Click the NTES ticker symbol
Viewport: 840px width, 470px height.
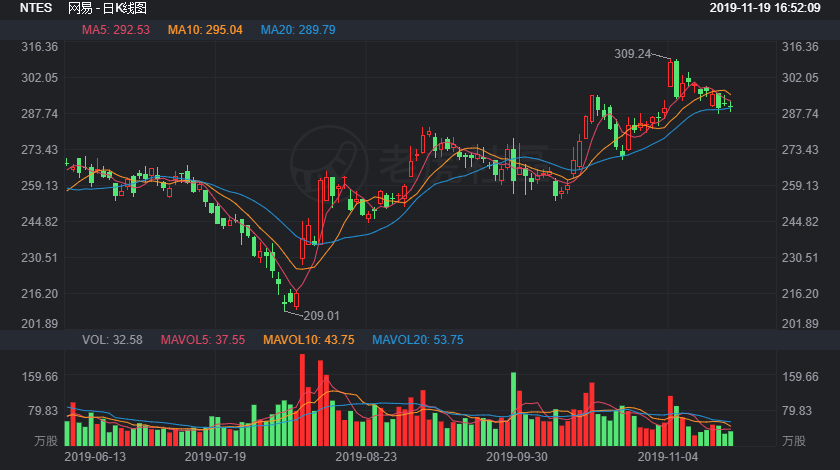(35, 8)
